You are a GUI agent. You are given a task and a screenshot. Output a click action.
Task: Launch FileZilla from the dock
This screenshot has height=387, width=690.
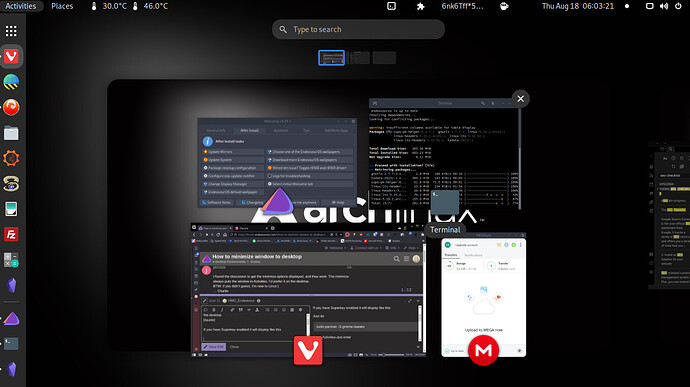point(11,234)
